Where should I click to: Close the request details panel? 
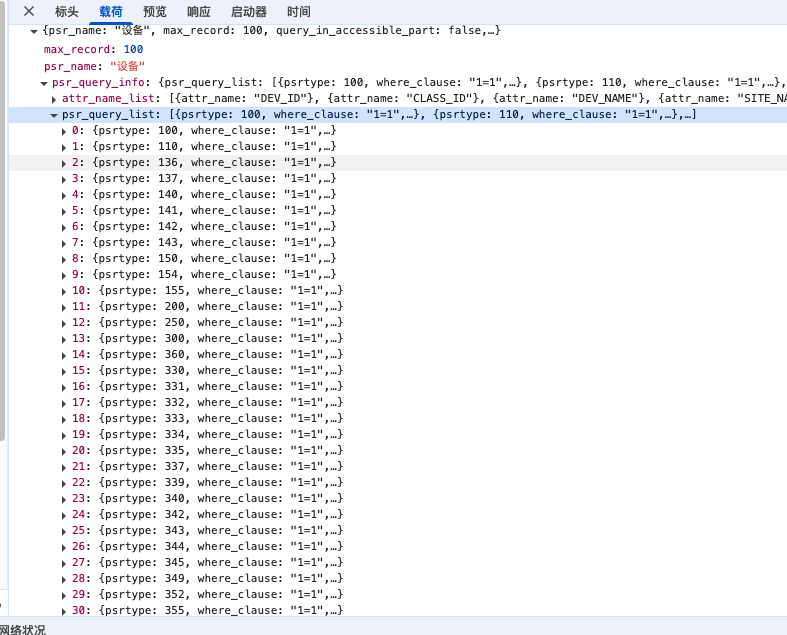(x=29, y=11)
